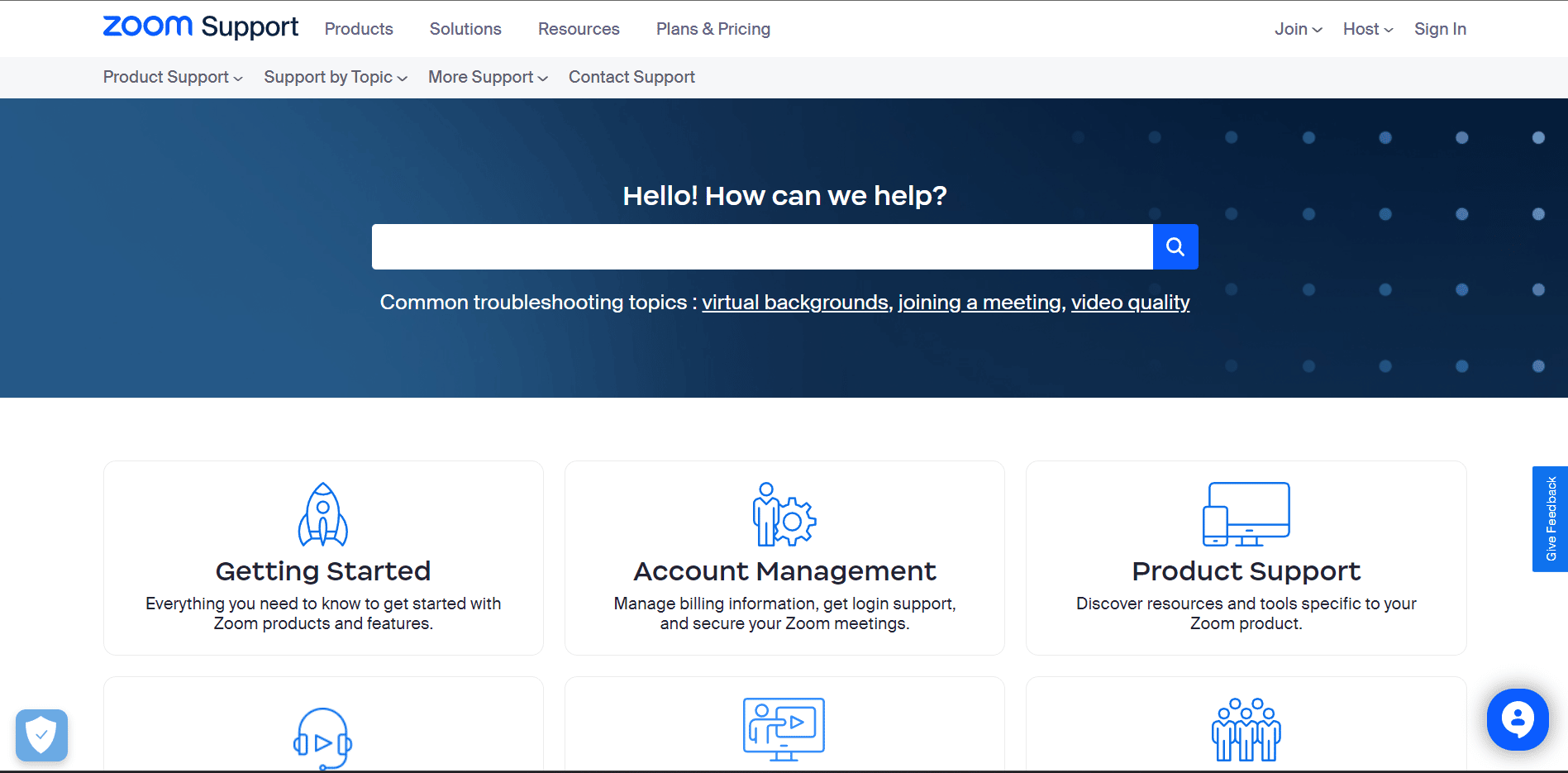Expand the Product Support dropdown
Viewport: 1568px width, 773px height.
click(173, 77)
